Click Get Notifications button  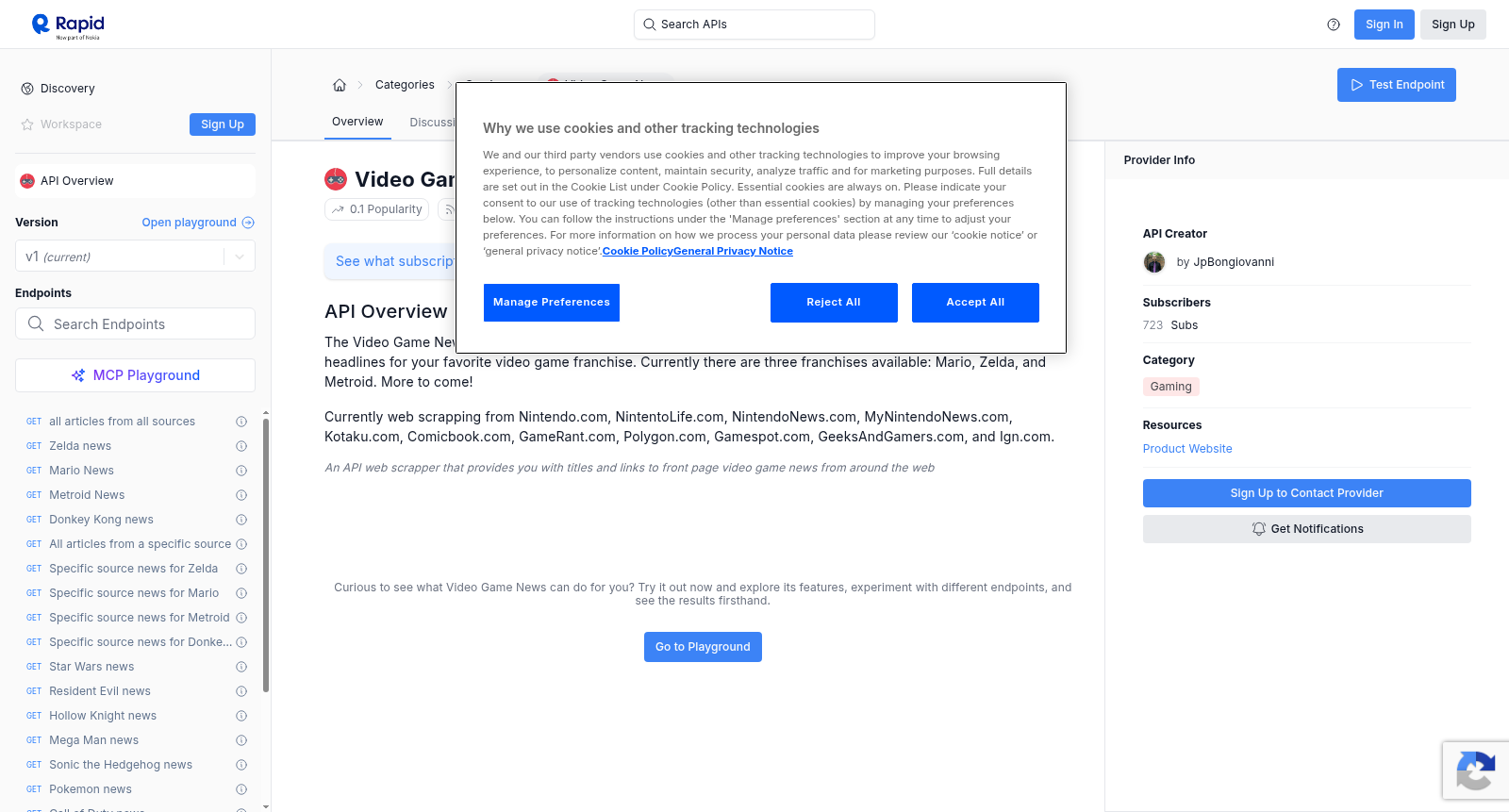(x=1306, y=529)
